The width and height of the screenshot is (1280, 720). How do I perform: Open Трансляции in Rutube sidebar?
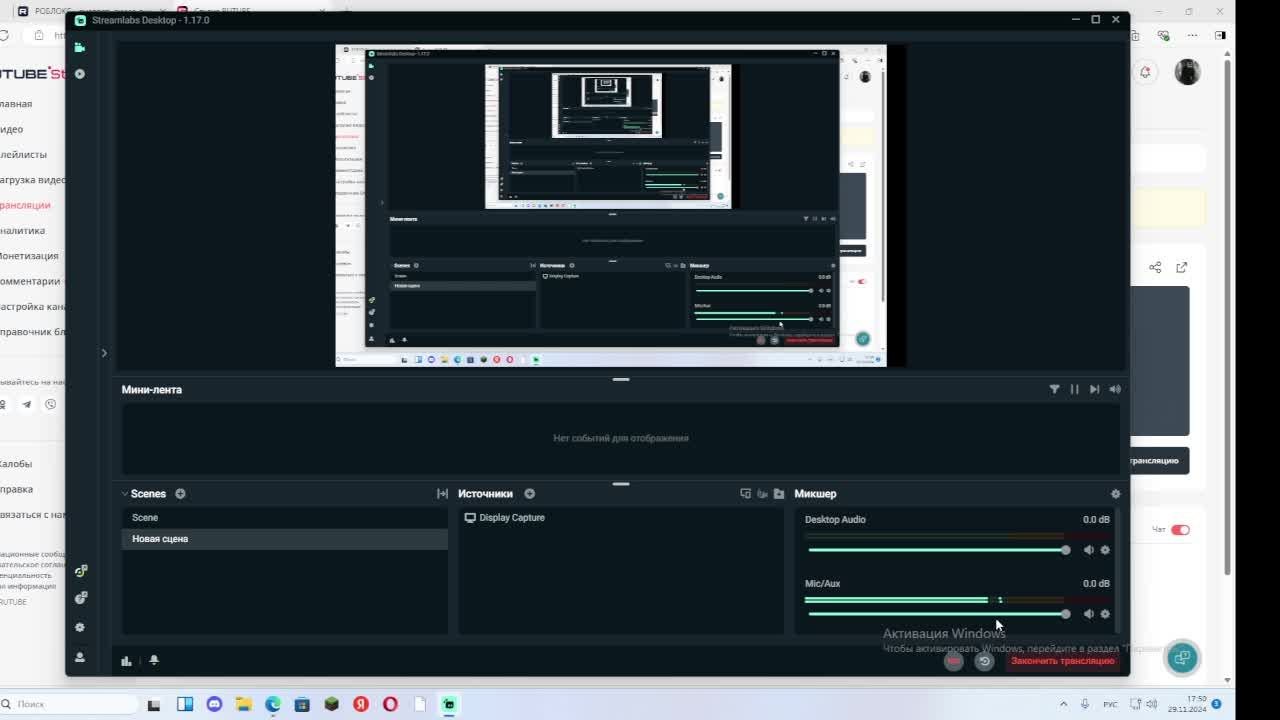click(25, 205)
